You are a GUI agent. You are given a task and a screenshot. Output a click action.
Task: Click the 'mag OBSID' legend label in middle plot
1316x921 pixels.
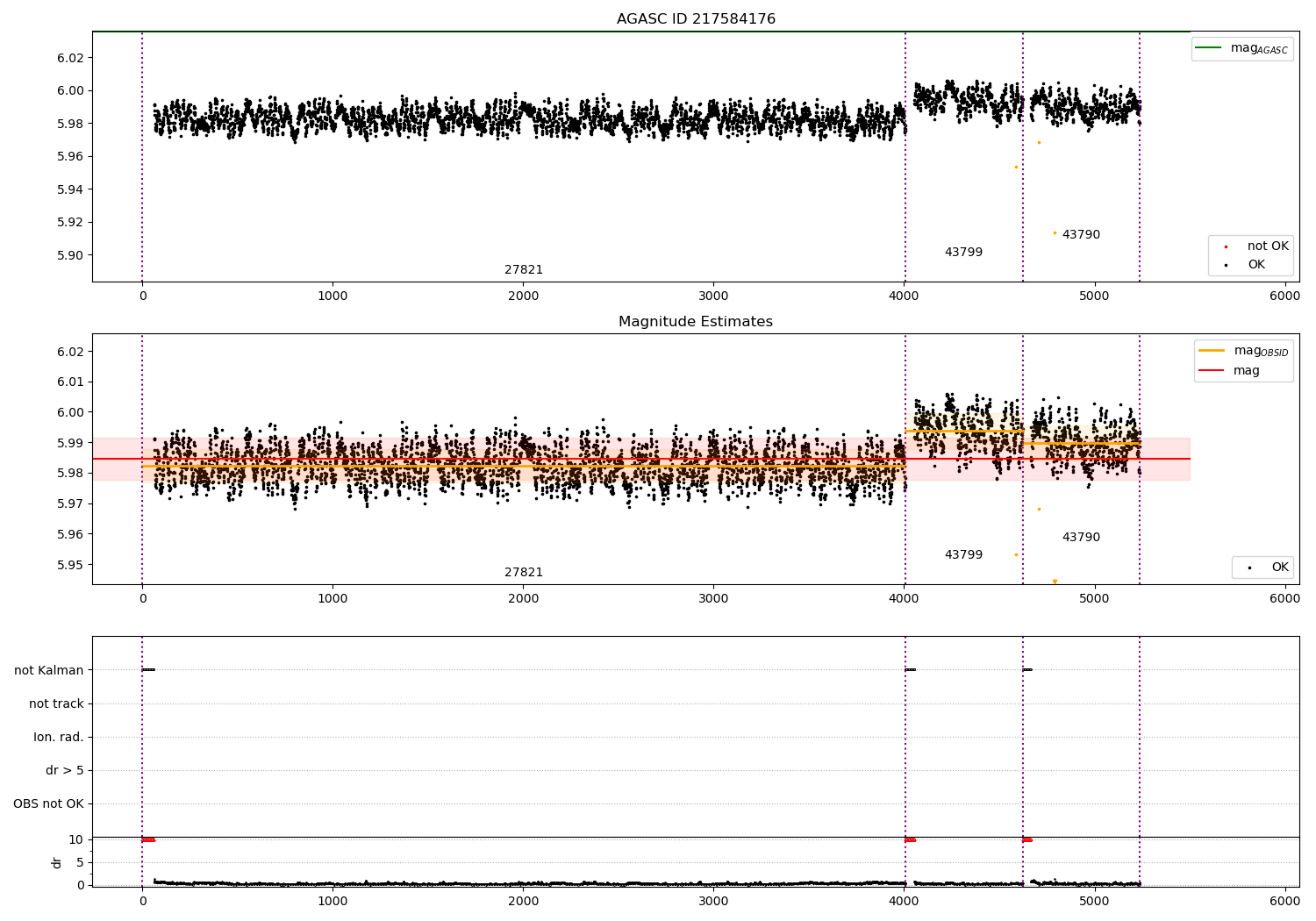coord(1261,351)
